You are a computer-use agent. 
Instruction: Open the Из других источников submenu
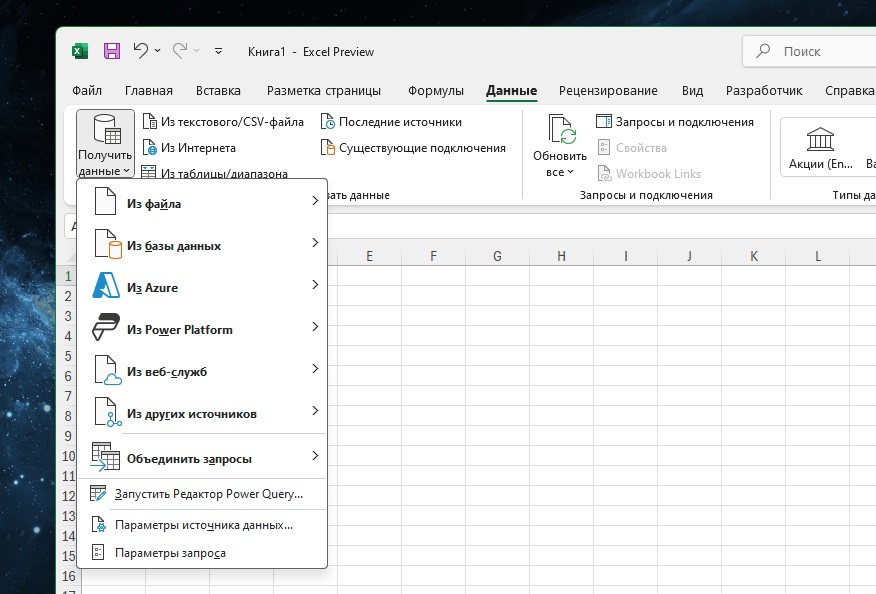point(202,411)
